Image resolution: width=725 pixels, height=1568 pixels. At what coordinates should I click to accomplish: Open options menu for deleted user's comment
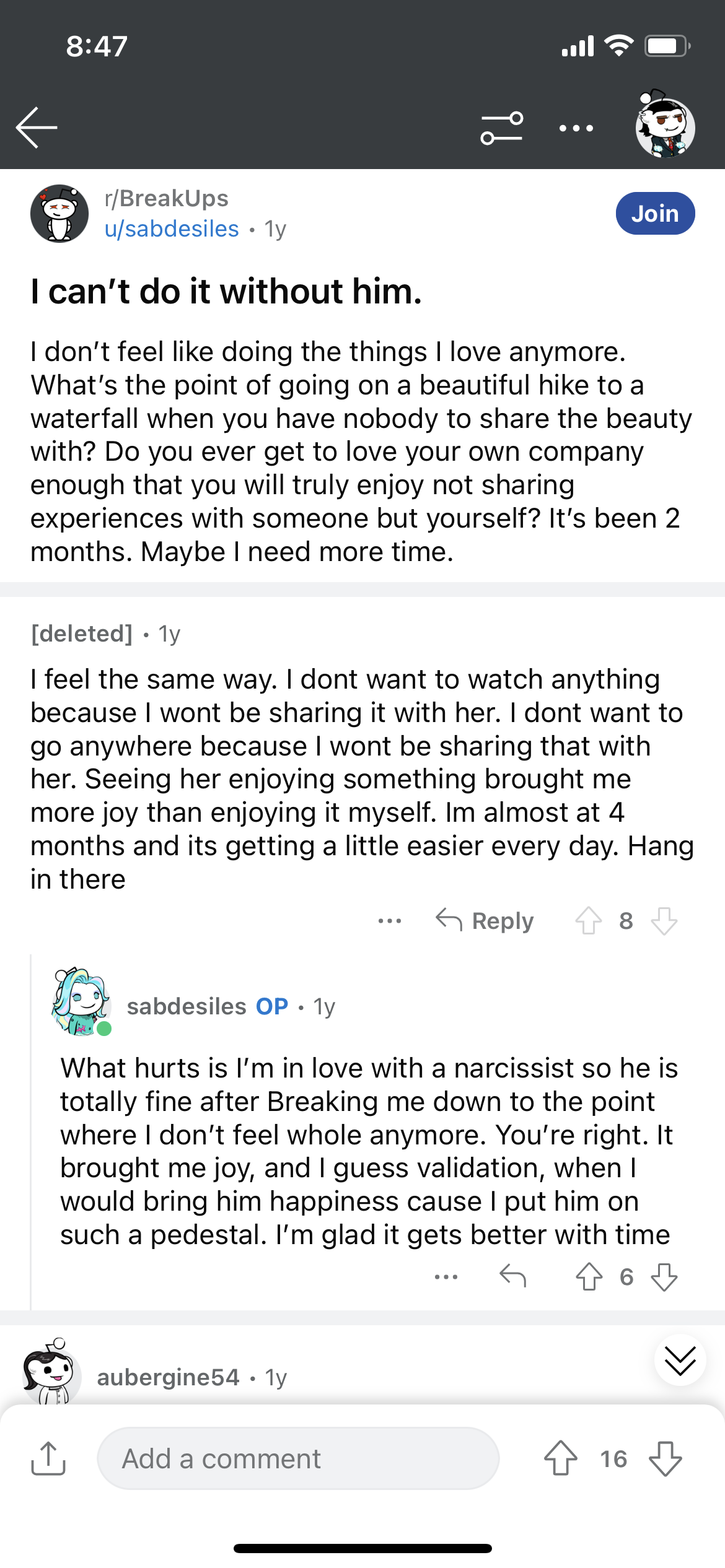(x=390, y=921)
